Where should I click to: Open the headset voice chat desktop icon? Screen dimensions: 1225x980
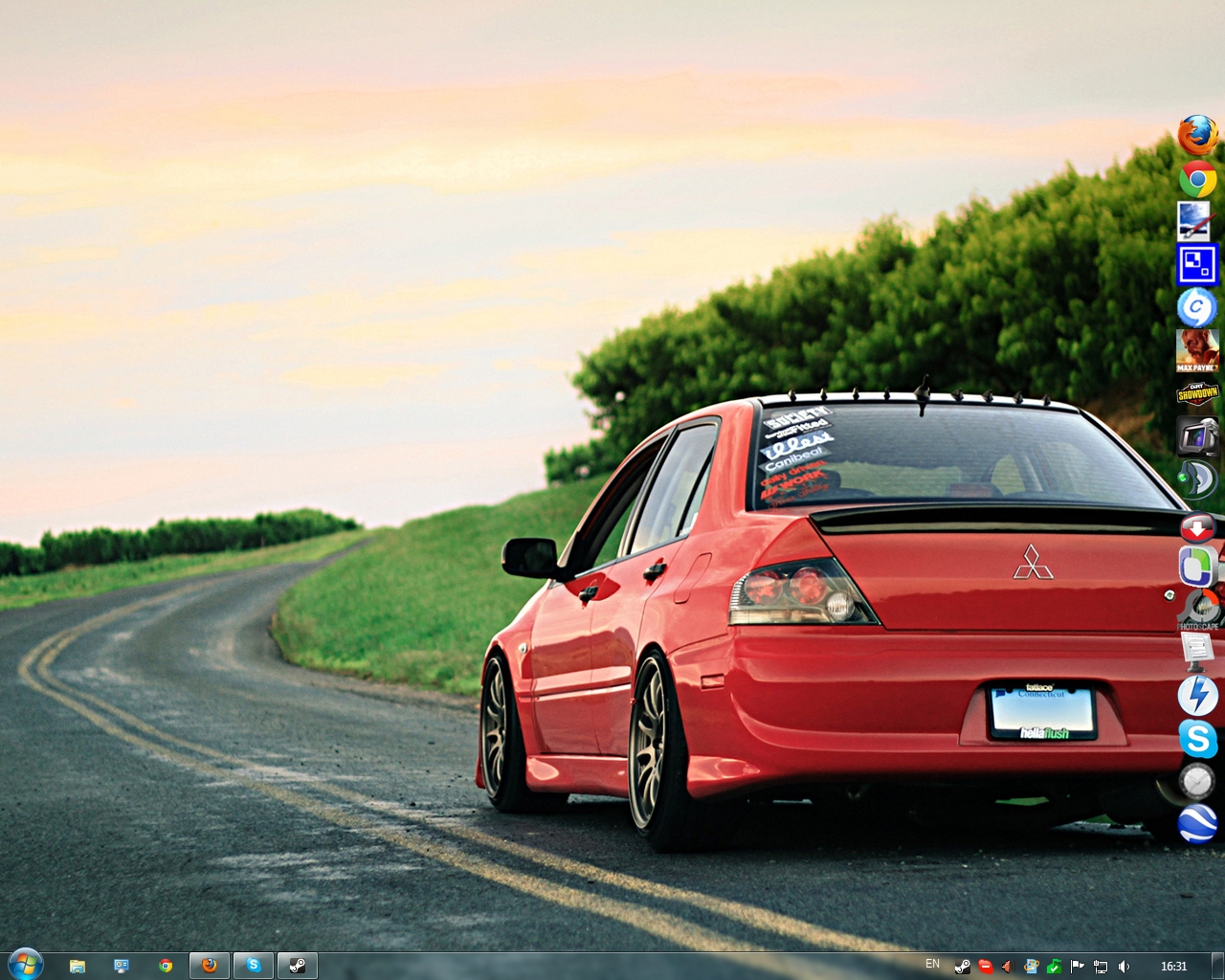click(x=1197, y=479)
